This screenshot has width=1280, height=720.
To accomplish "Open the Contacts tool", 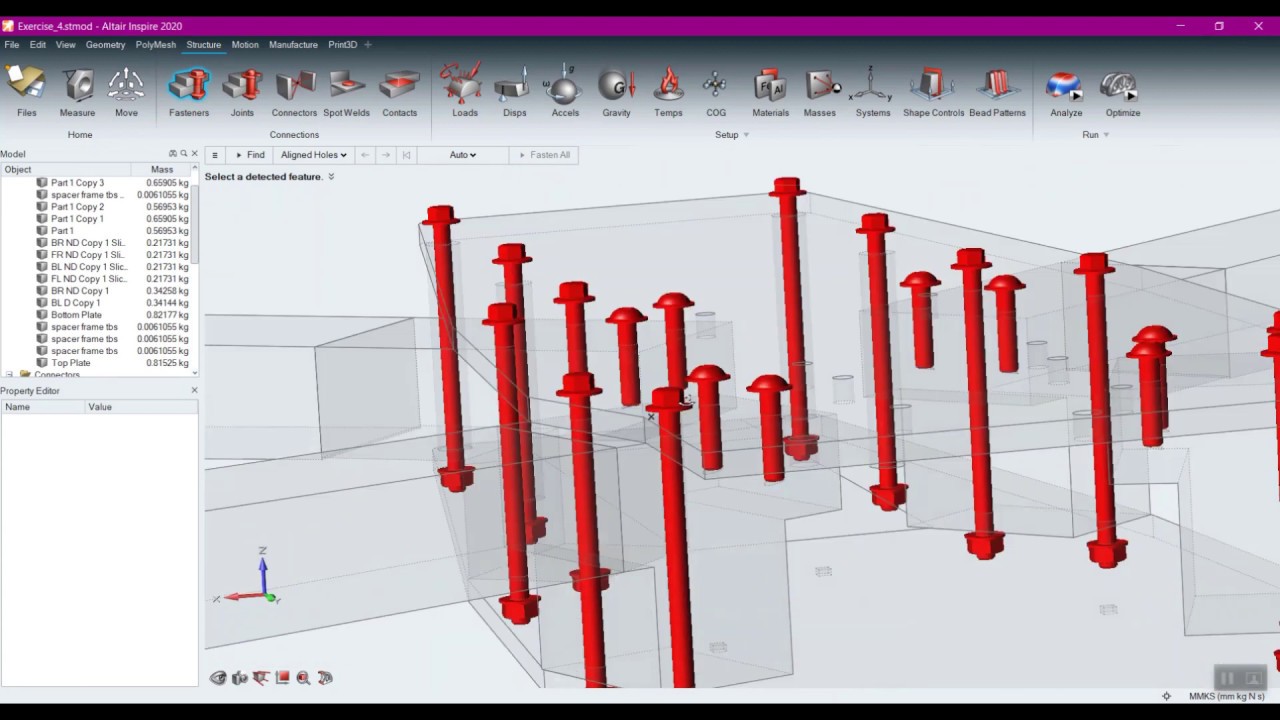I will pos(399,92).
